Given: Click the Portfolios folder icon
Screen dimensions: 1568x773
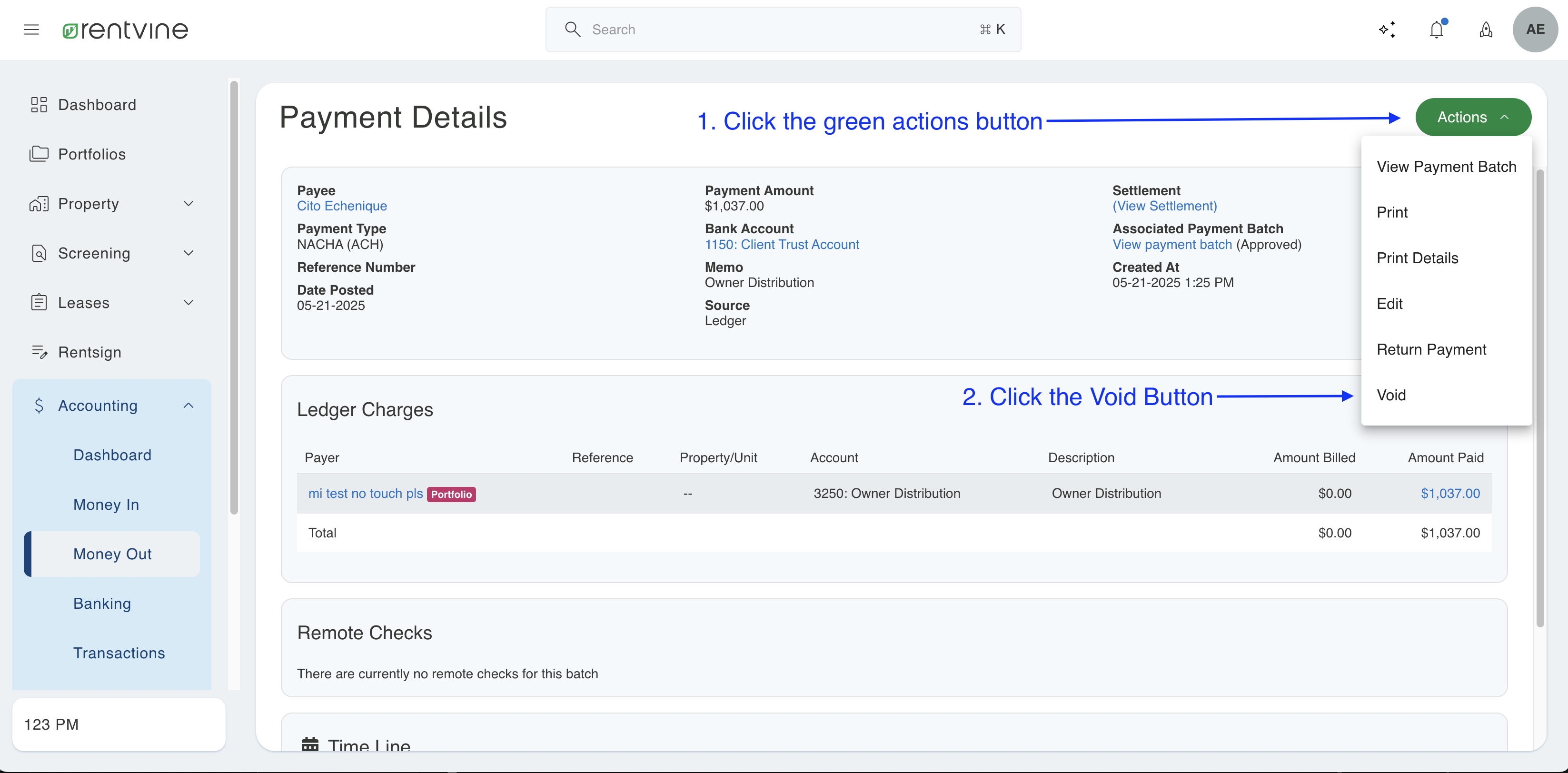Looking at the screenshot, I should pos(39,154).
